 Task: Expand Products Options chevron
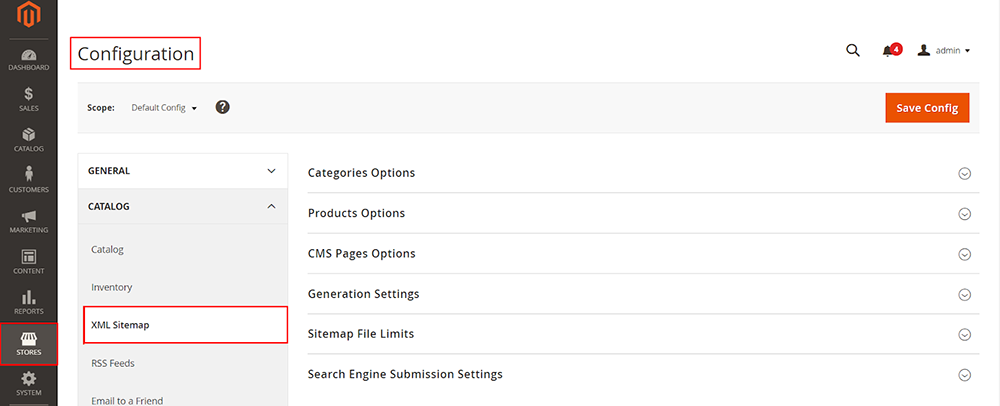(964, 214)
